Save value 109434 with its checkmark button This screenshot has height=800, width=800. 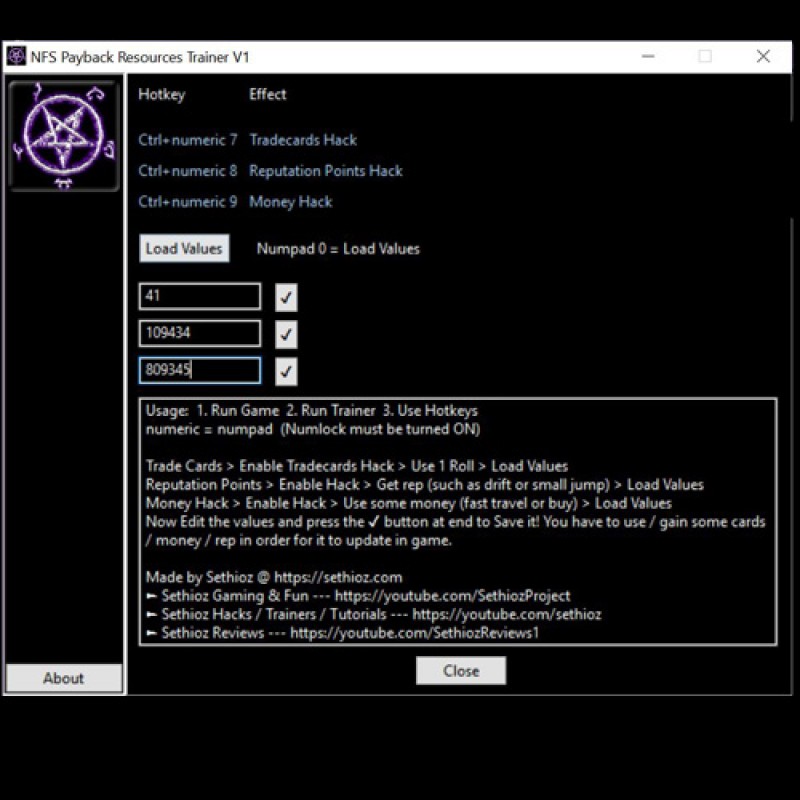pos(286,334)
